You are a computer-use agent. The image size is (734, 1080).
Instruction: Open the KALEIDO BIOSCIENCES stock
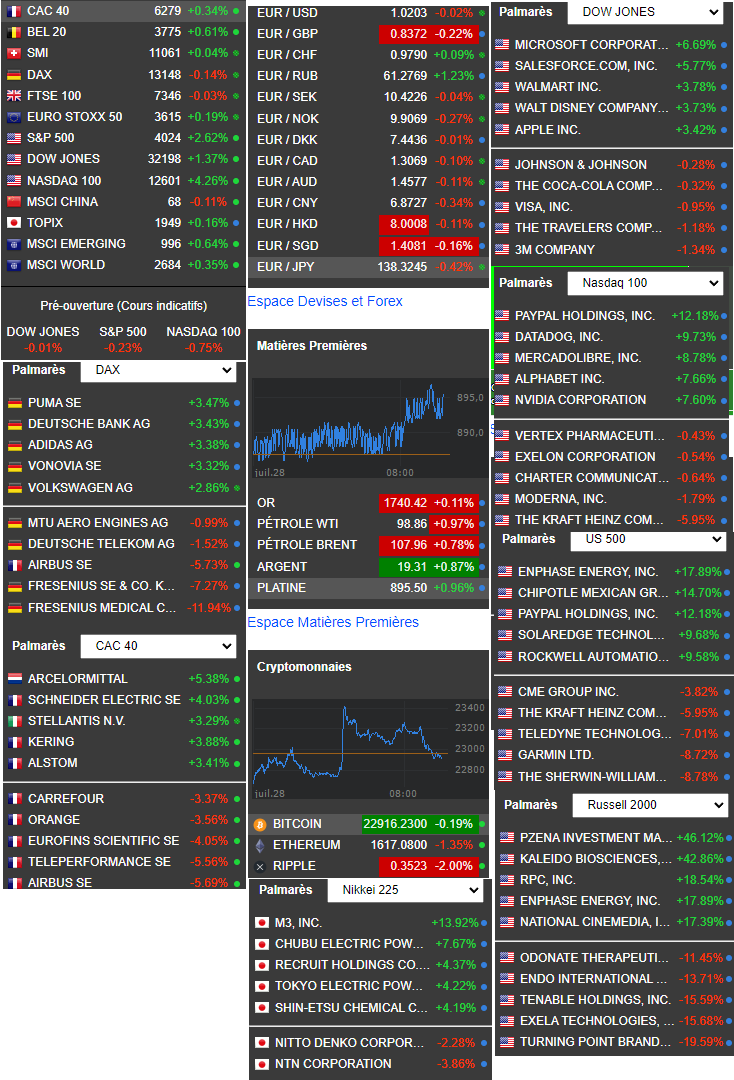click(595, 859)
